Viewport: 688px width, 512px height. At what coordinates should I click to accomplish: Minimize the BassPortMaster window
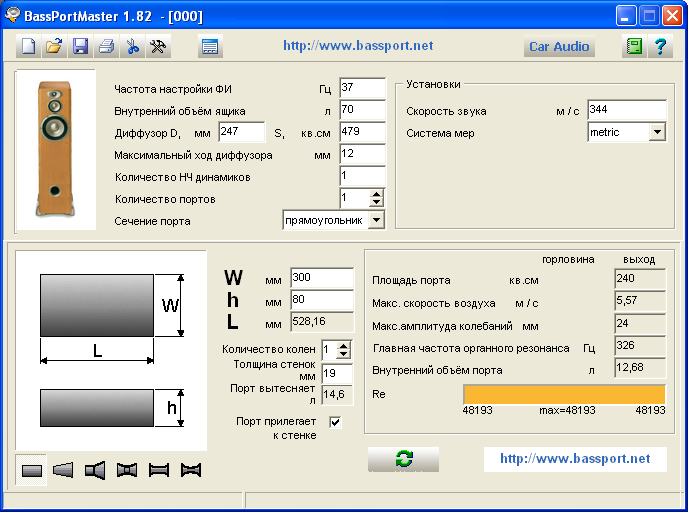click(x=626, y=16)
